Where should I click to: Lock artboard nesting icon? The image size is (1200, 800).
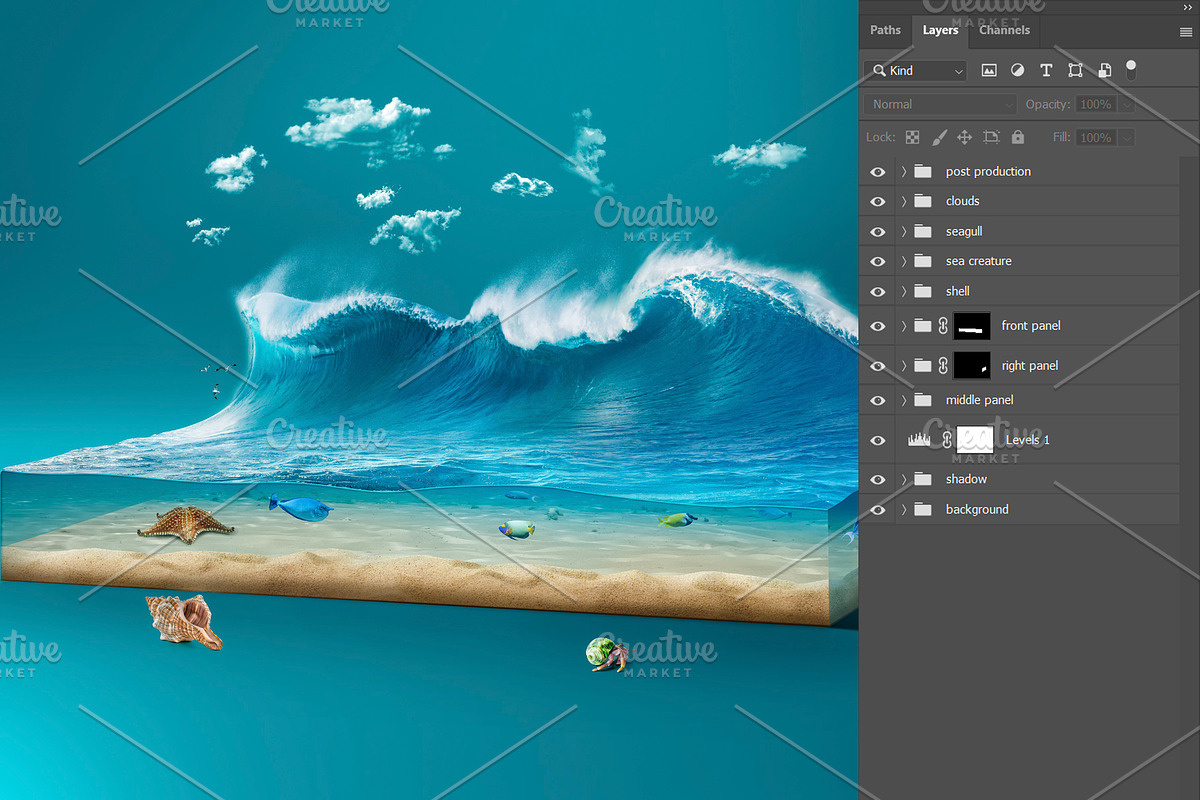click(991, 137)
